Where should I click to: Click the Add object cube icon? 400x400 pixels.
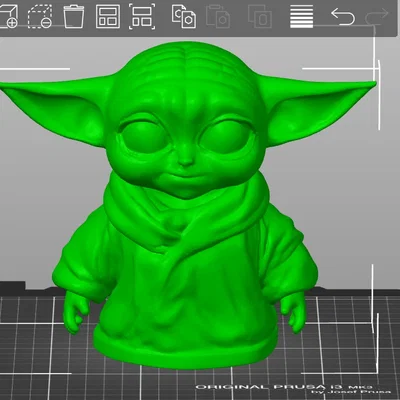[x=8, y=16]
